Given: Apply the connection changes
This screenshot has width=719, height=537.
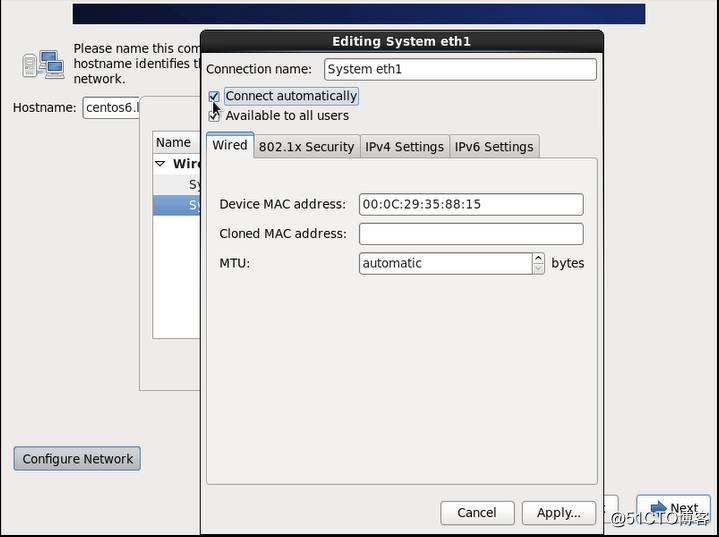Looking at the screenshot, I should pos(559,512).
